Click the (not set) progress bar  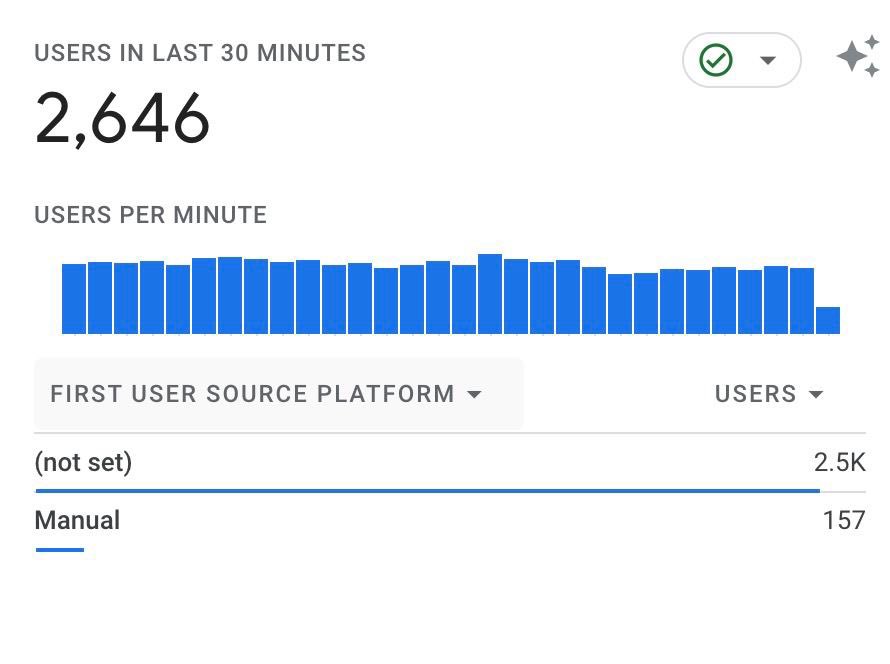427,491
